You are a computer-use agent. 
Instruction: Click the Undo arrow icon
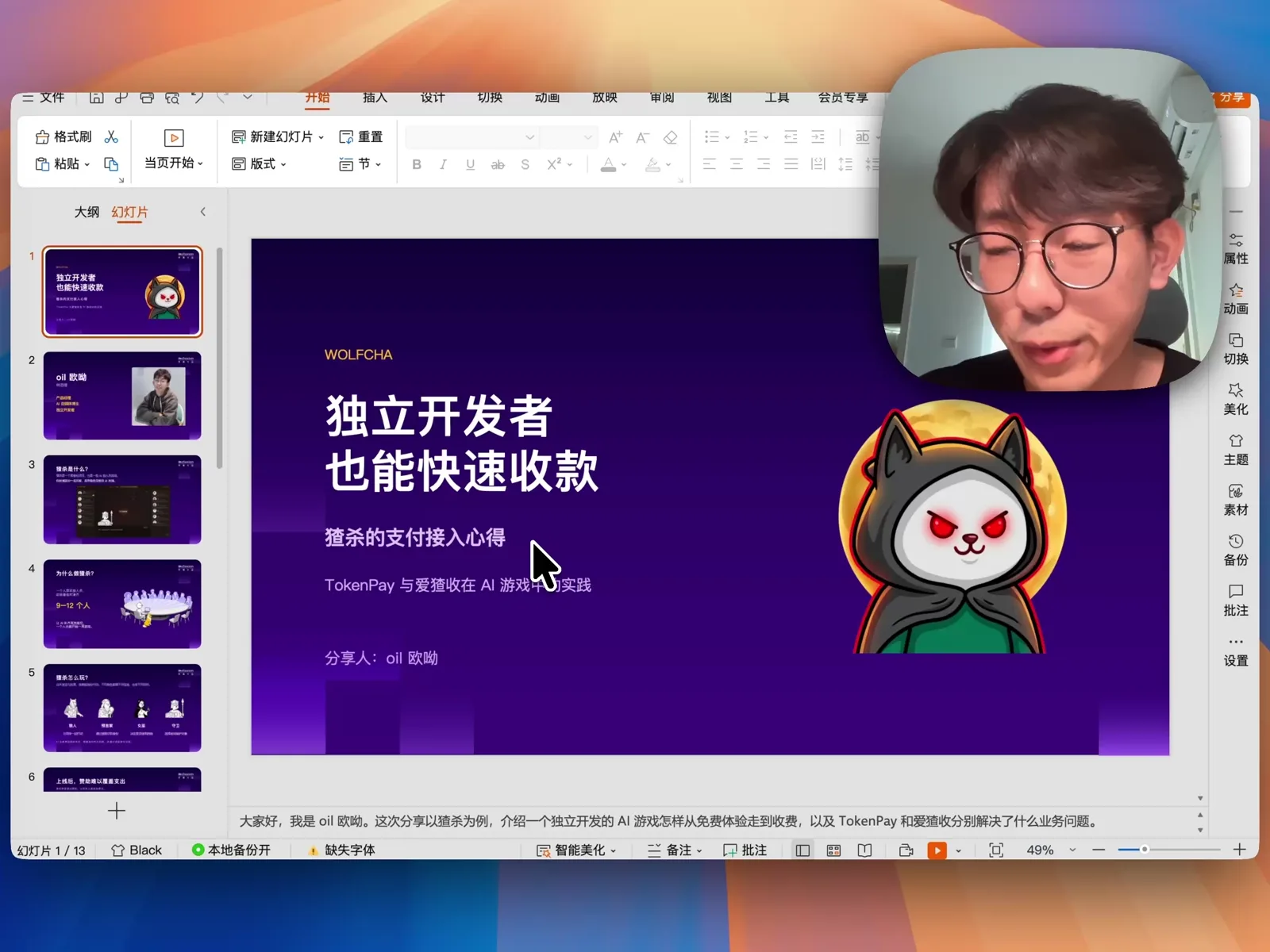tap(198, 98)
